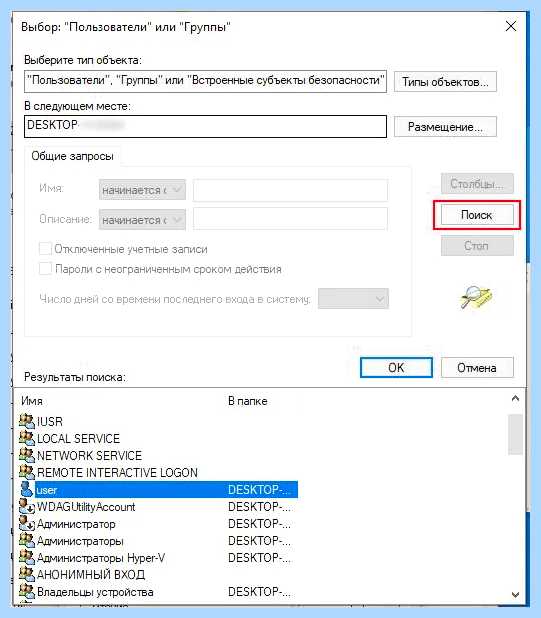Click the REMOTE INTERACTIVE LOGON group icon
Viewport: 541px width, 618px height.
coord(27,472)
